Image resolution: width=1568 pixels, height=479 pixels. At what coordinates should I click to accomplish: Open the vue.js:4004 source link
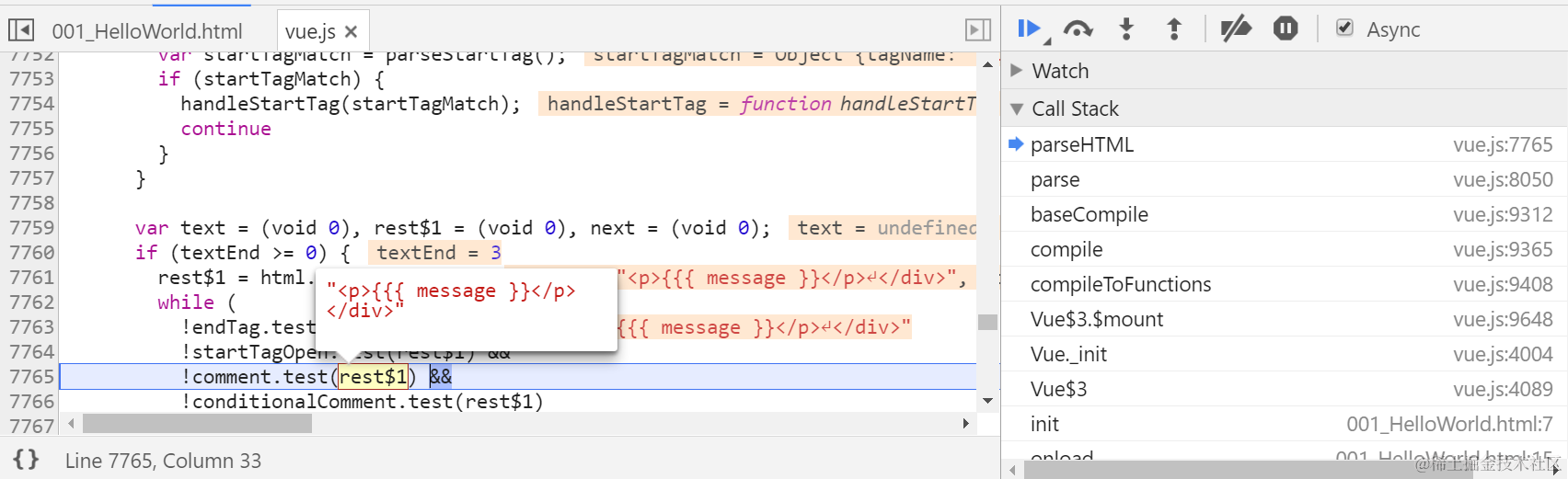tap(1503, 354)
